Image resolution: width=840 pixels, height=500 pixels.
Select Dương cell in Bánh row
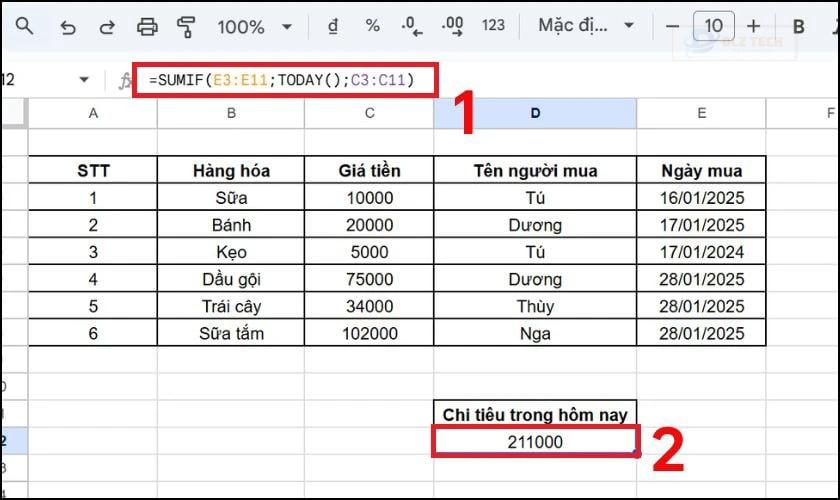535,225
